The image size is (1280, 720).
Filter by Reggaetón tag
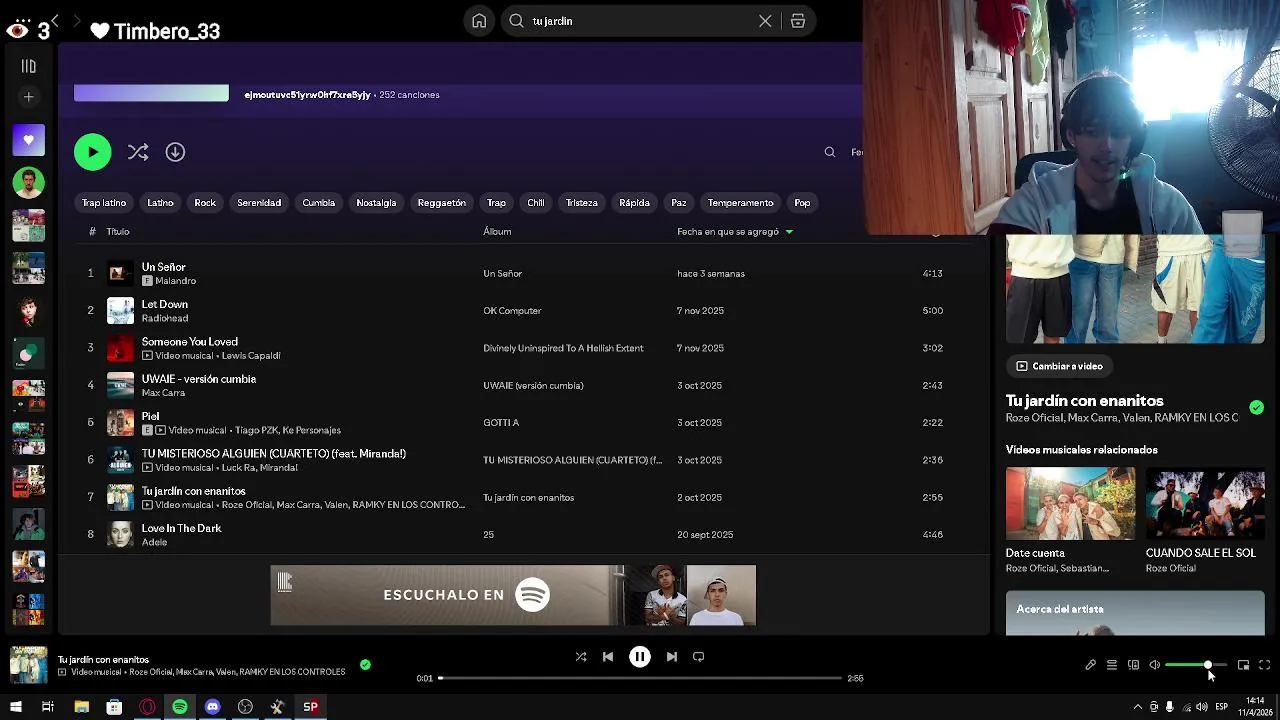click(441, 203)
